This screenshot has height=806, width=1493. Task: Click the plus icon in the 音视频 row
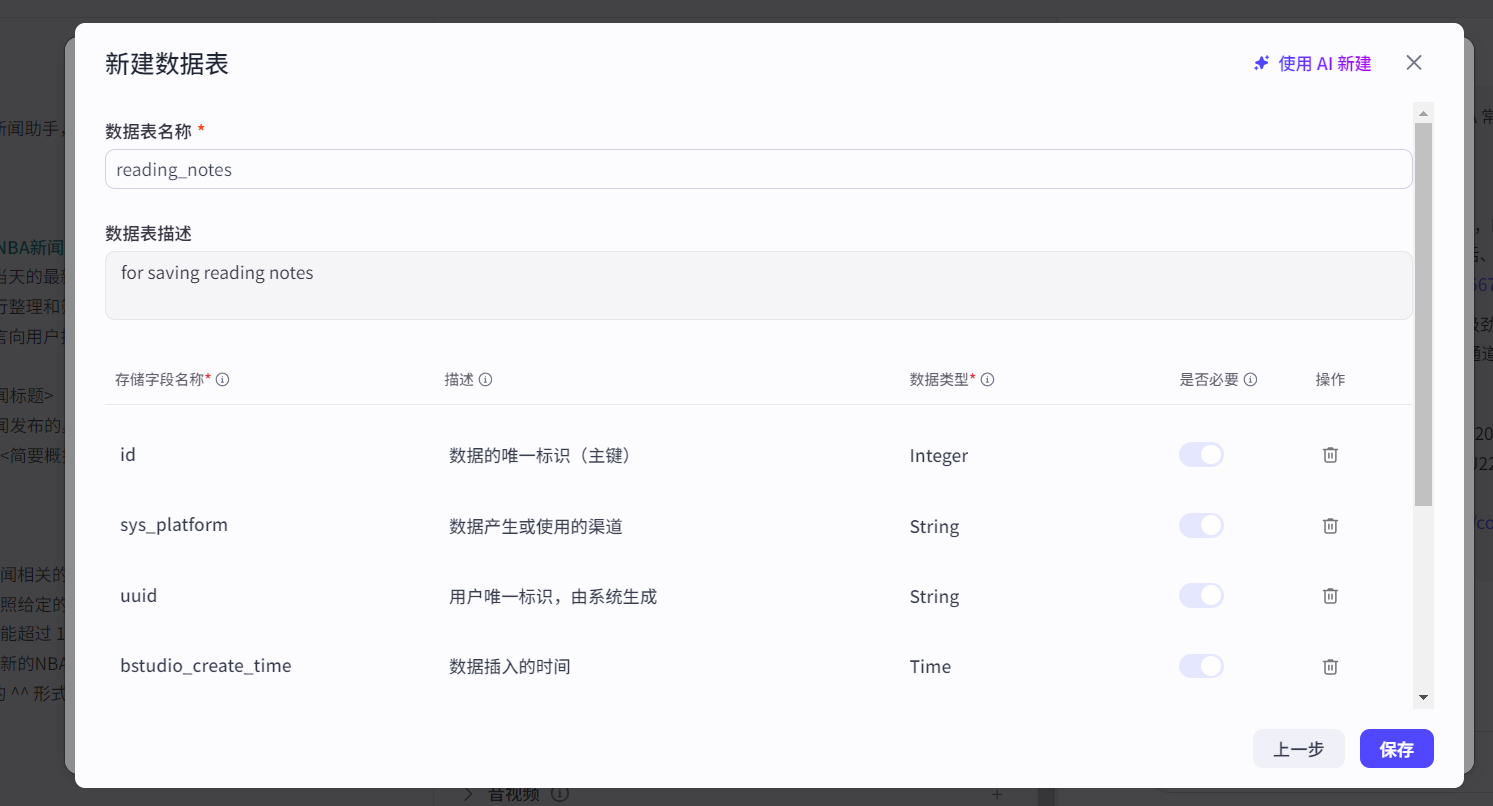point(997,793)
